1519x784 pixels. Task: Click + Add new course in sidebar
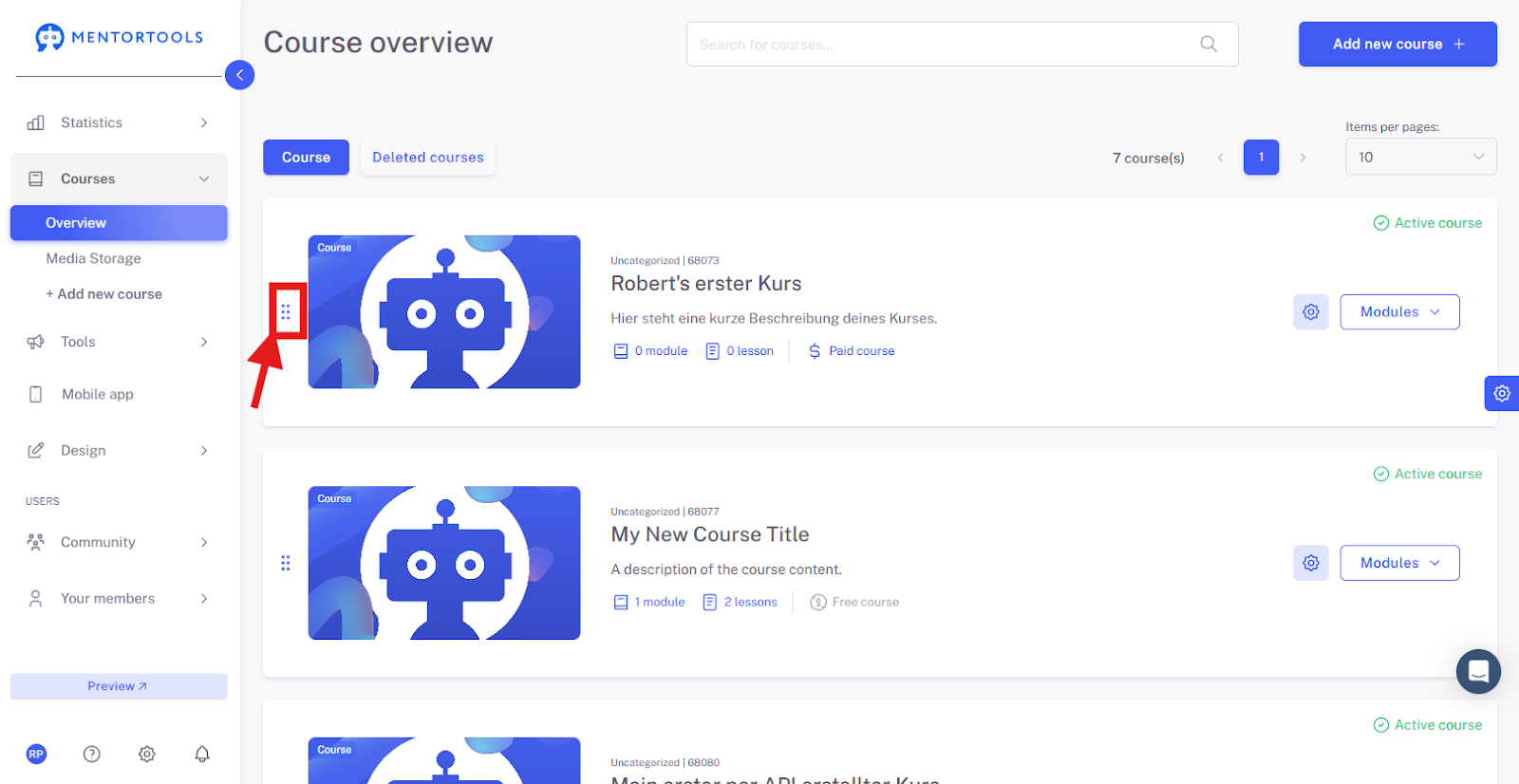103,294
